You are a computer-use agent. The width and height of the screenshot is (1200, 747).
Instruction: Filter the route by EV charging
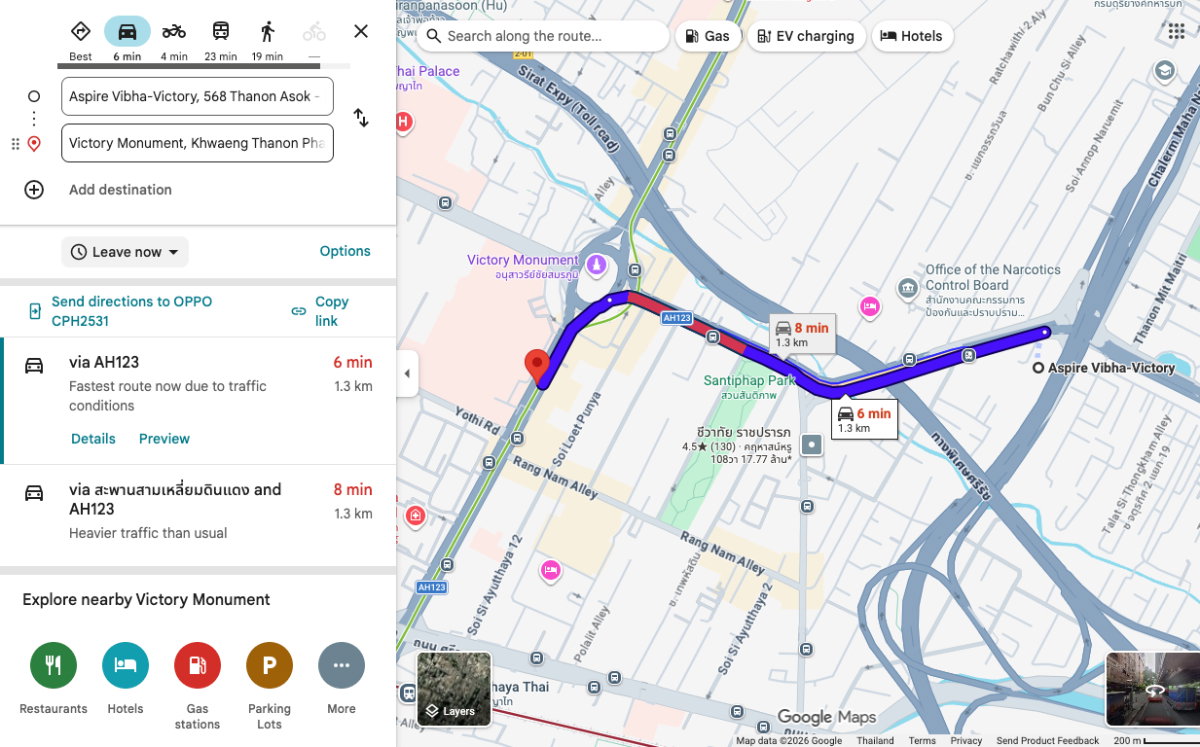pos(806,36)
